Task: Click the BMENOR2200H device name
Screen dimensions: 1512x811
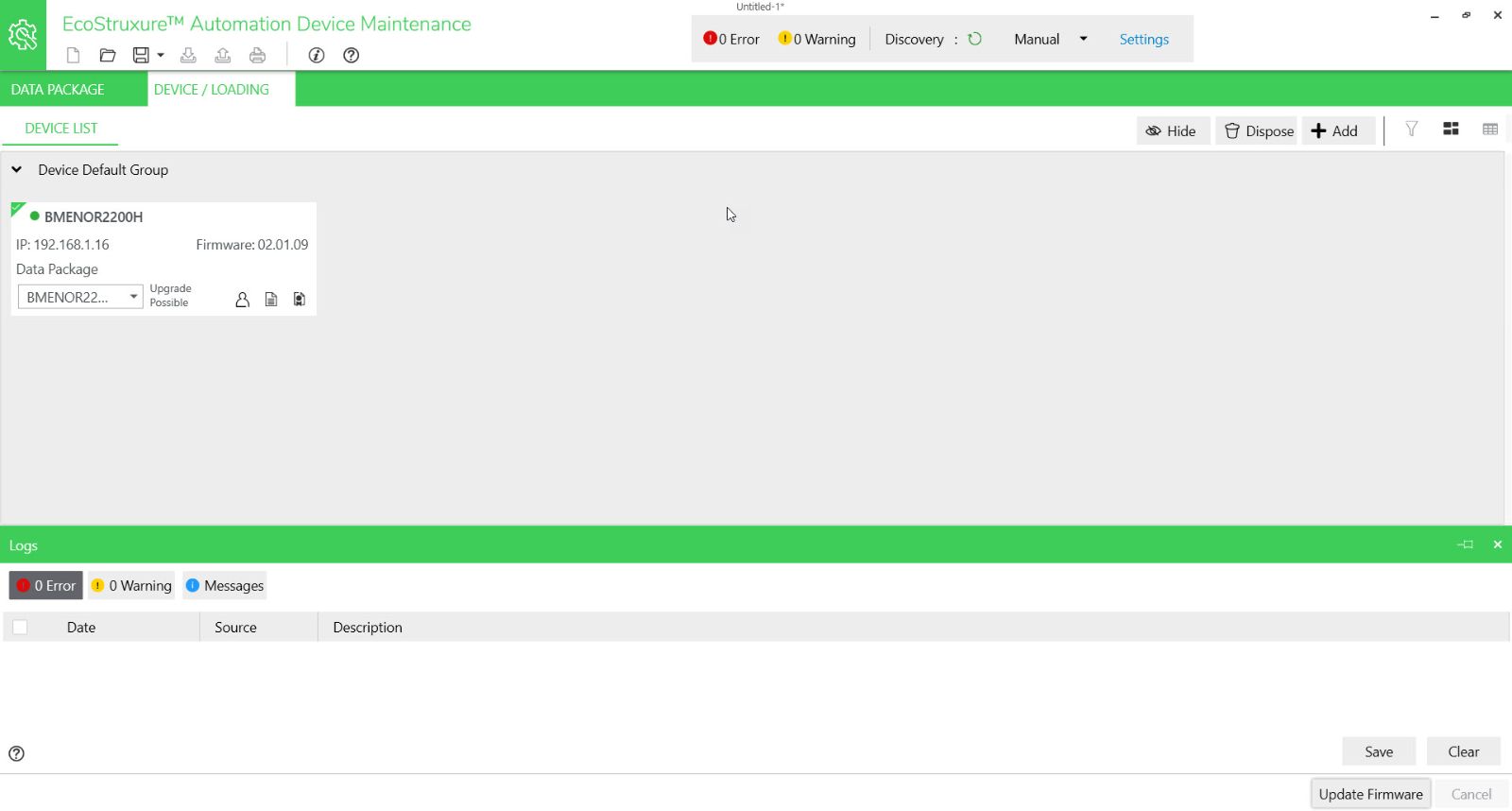Action: pyautogui.click(x=94, y=216)
